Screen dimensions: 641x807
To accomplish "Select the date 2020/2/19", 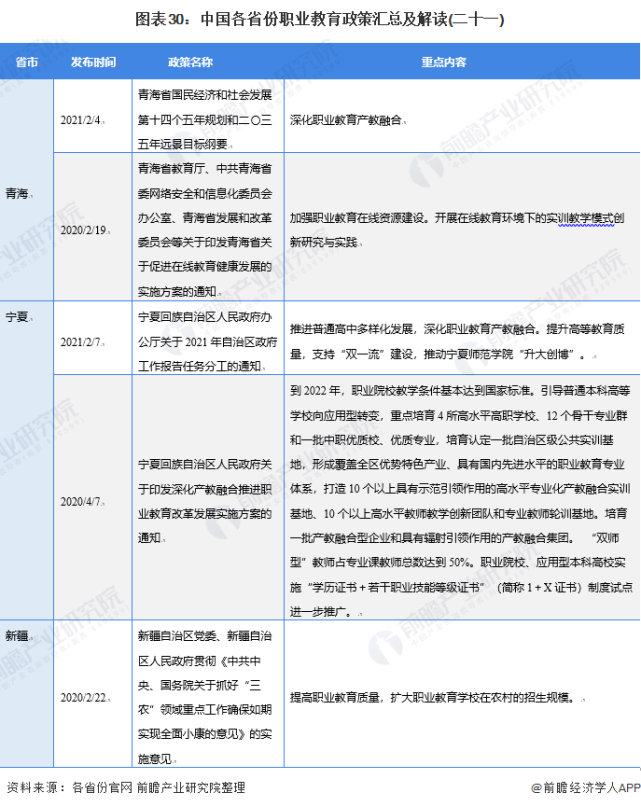I will [84, 230].
